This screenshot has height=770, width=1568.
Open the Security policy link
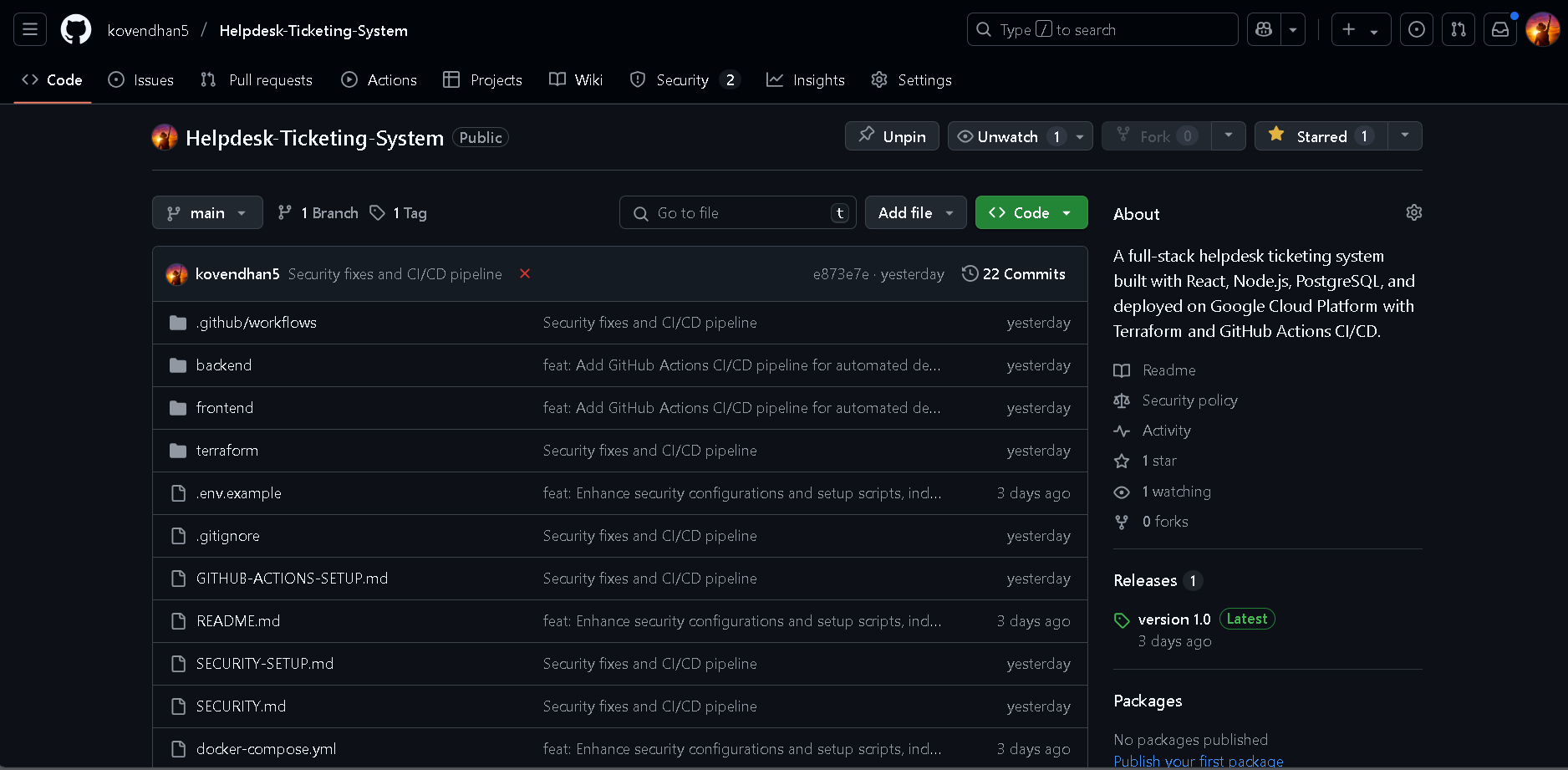[x=1176, y=400]
